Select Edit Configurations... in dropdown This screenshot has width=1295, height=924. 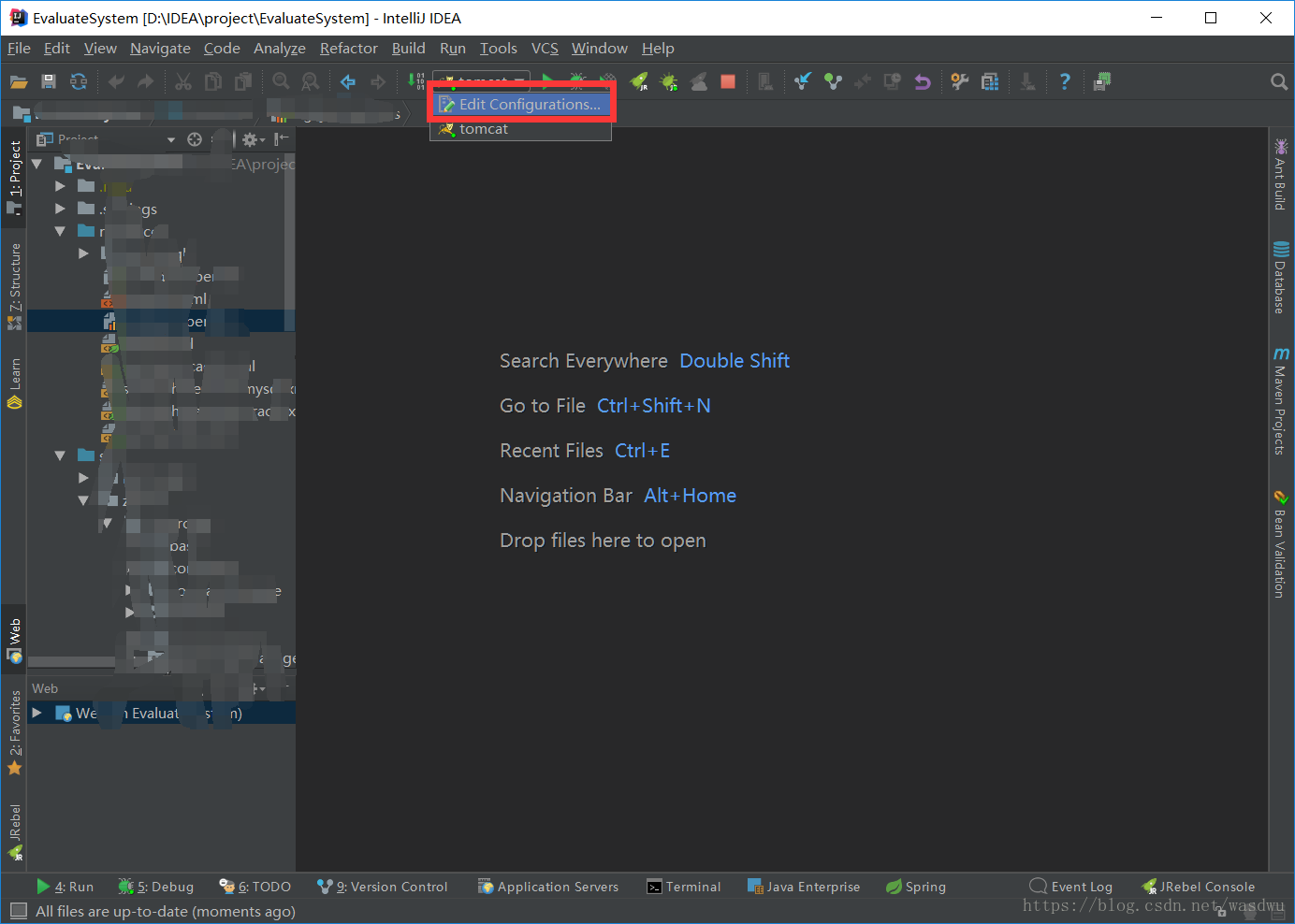coord(520,104)
